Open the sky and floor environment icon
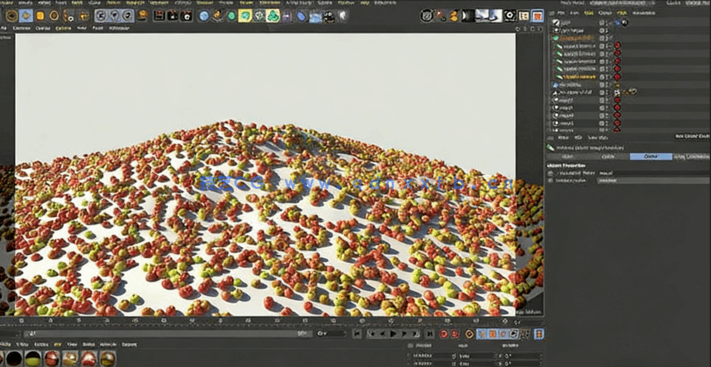The image size is (711, 367). coord(315,17)
